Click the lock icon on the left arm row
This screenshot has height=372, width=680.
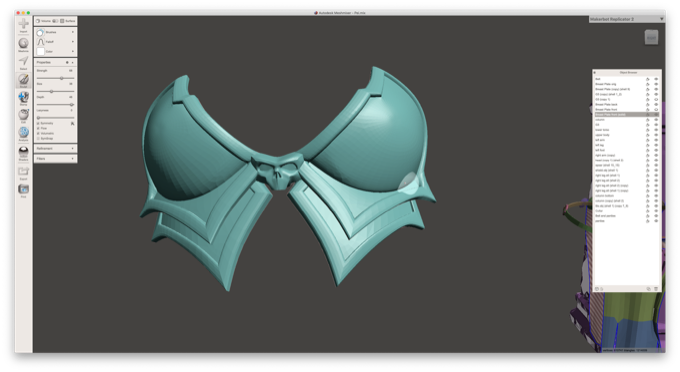[x=648, y=140]
